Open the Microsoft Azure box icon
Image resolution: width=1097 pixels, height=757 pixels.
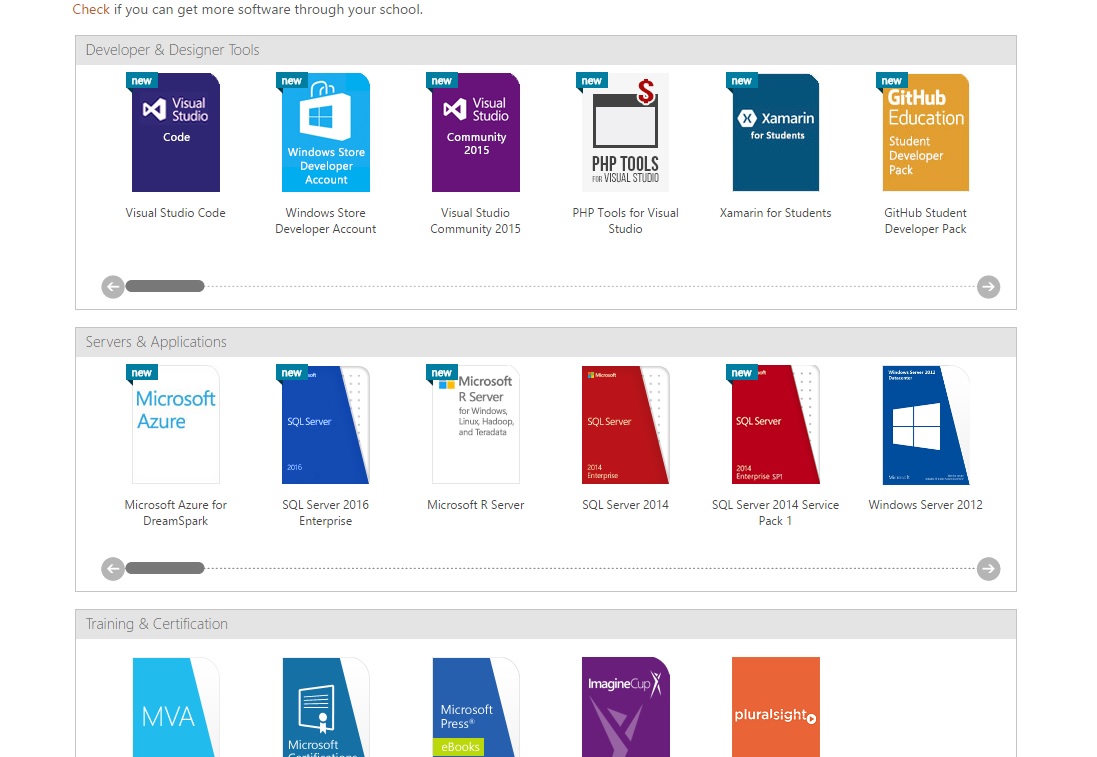[x=176, y=424]
